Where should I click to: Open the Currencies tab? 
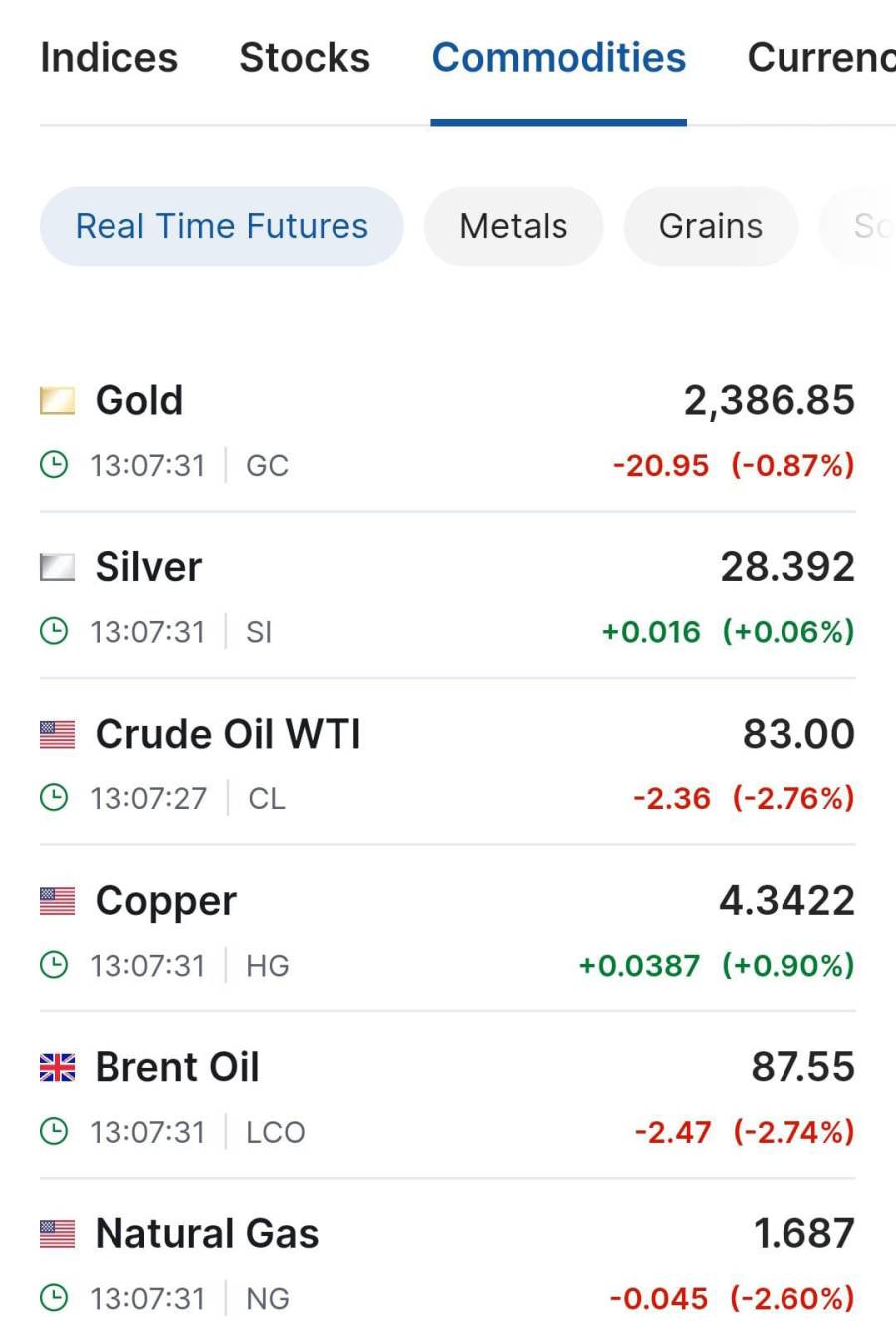(821, 58)
